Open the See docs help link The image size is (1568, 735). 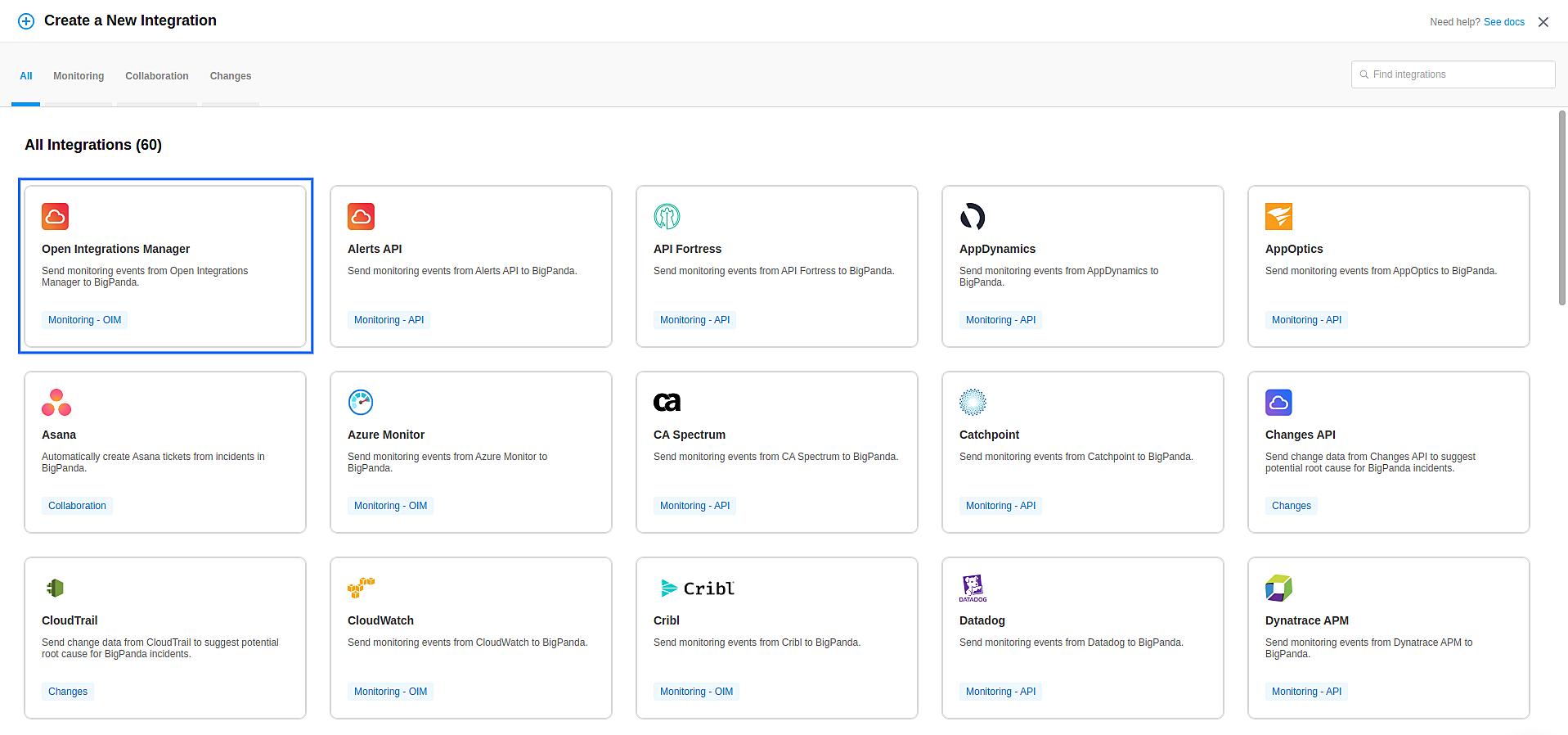pyautogui.click(x=1504, y=22)
